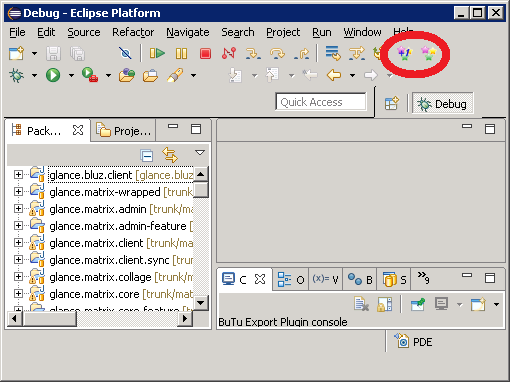Screen dimensions: 510x382
Task: Switch to the Breakpoints tab
Action: click(360, 279)
